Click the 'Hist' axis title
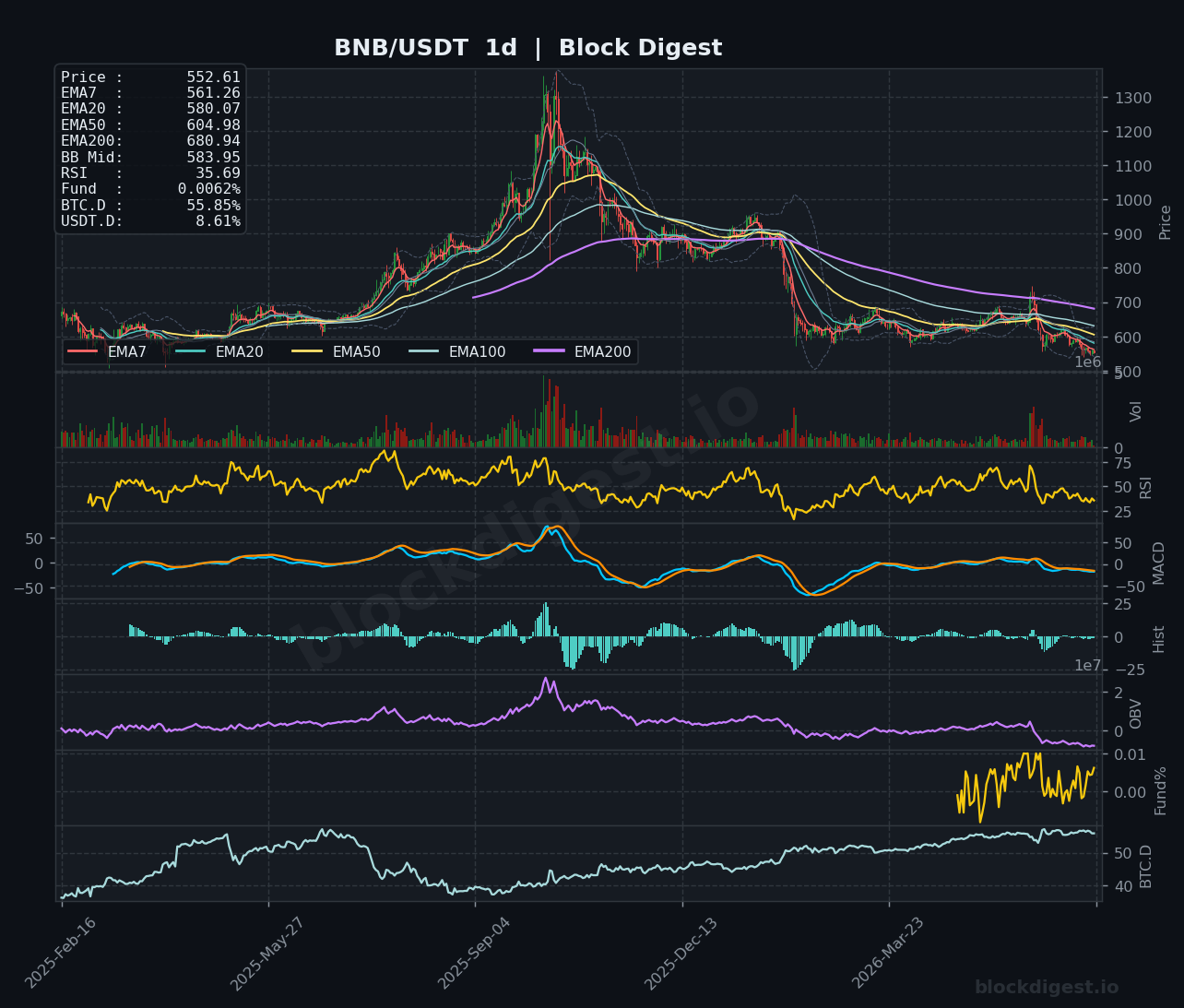Image resolution: width=1184 pixels, height=1008 pixels. coord(1159,638)
